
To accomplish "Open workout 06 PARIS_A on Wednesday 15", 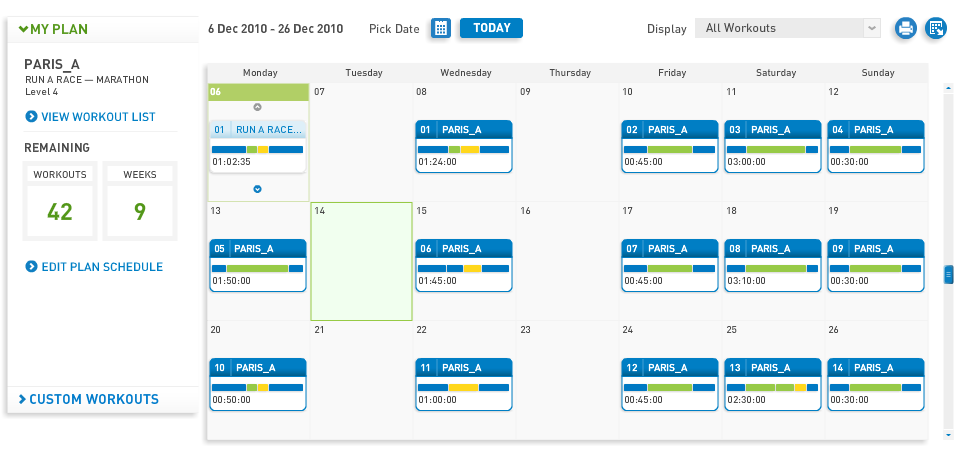I will 464,265.
